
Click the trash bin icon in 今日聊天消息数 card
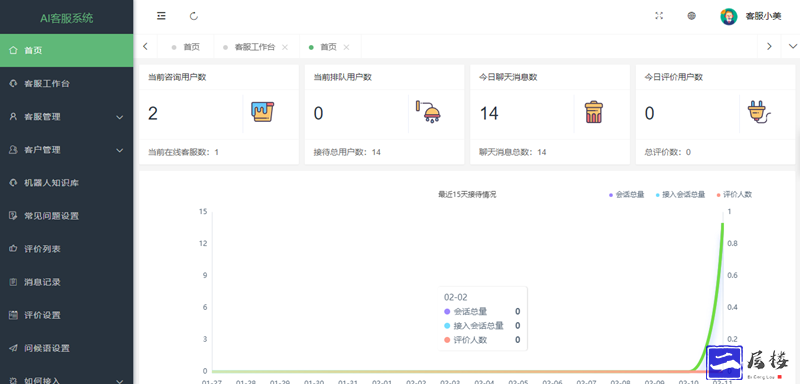[593, 112]
